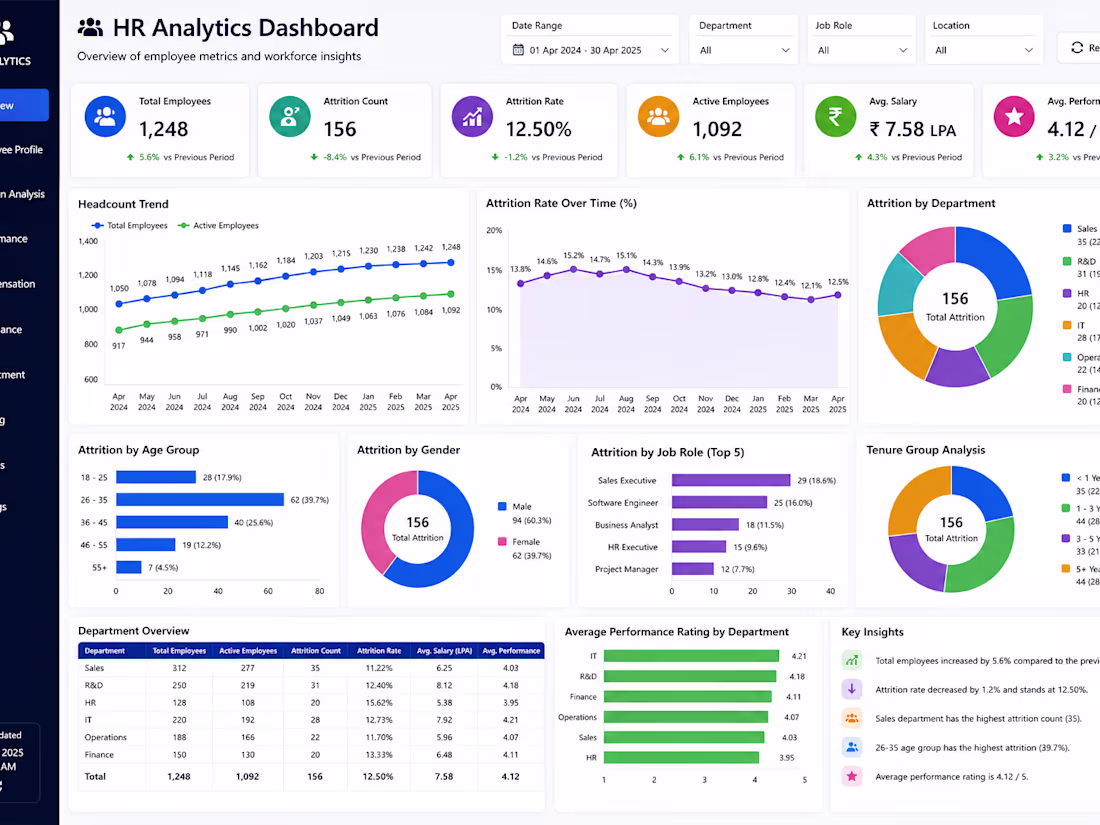This screenshot has width=1100, height=825.
Task: Expand the Department filter dropdown
Action: 744,51
